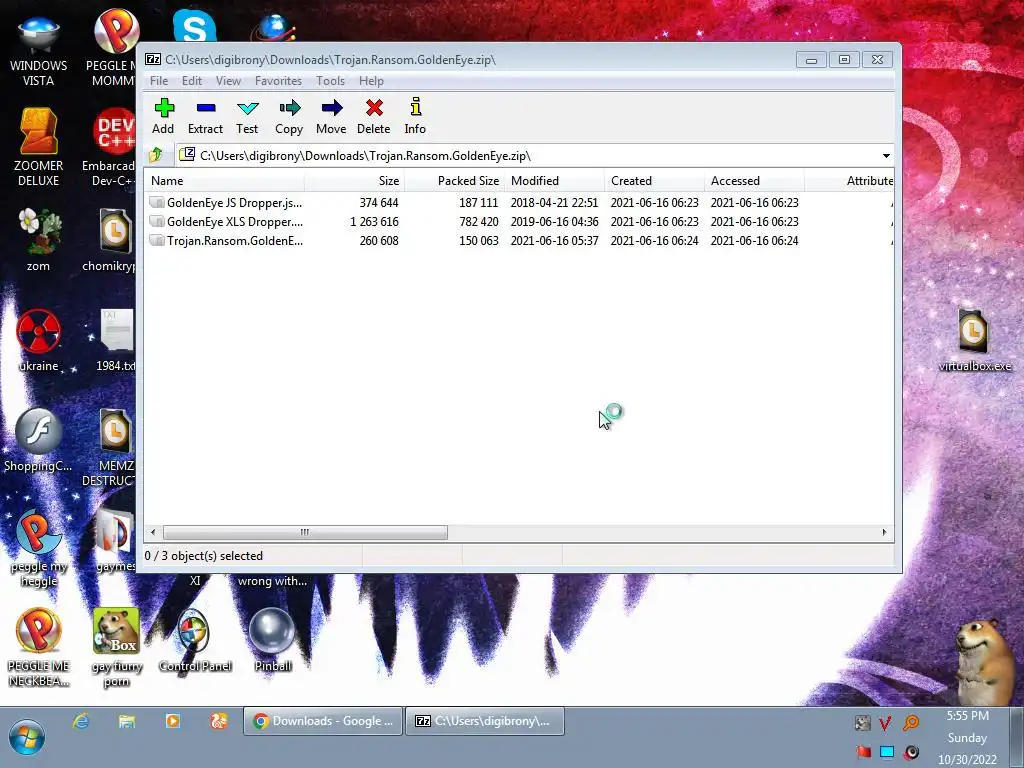Click the 782 420 packed size value
The height and width of the screenshot is (768, 1024).
pyautogui.click(x=479, y=221)
